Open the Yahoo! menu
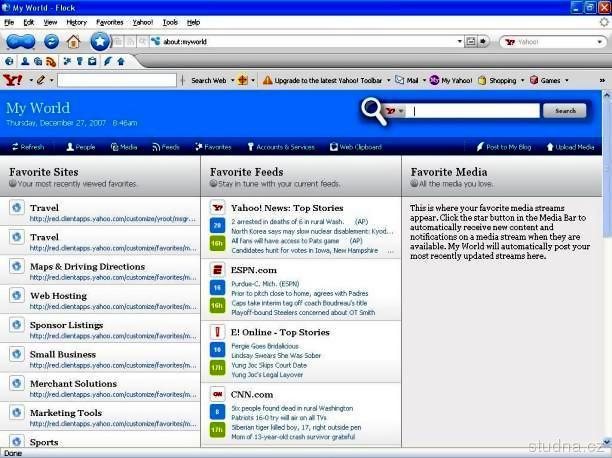 pyautogui.click(x=143, y=22)
